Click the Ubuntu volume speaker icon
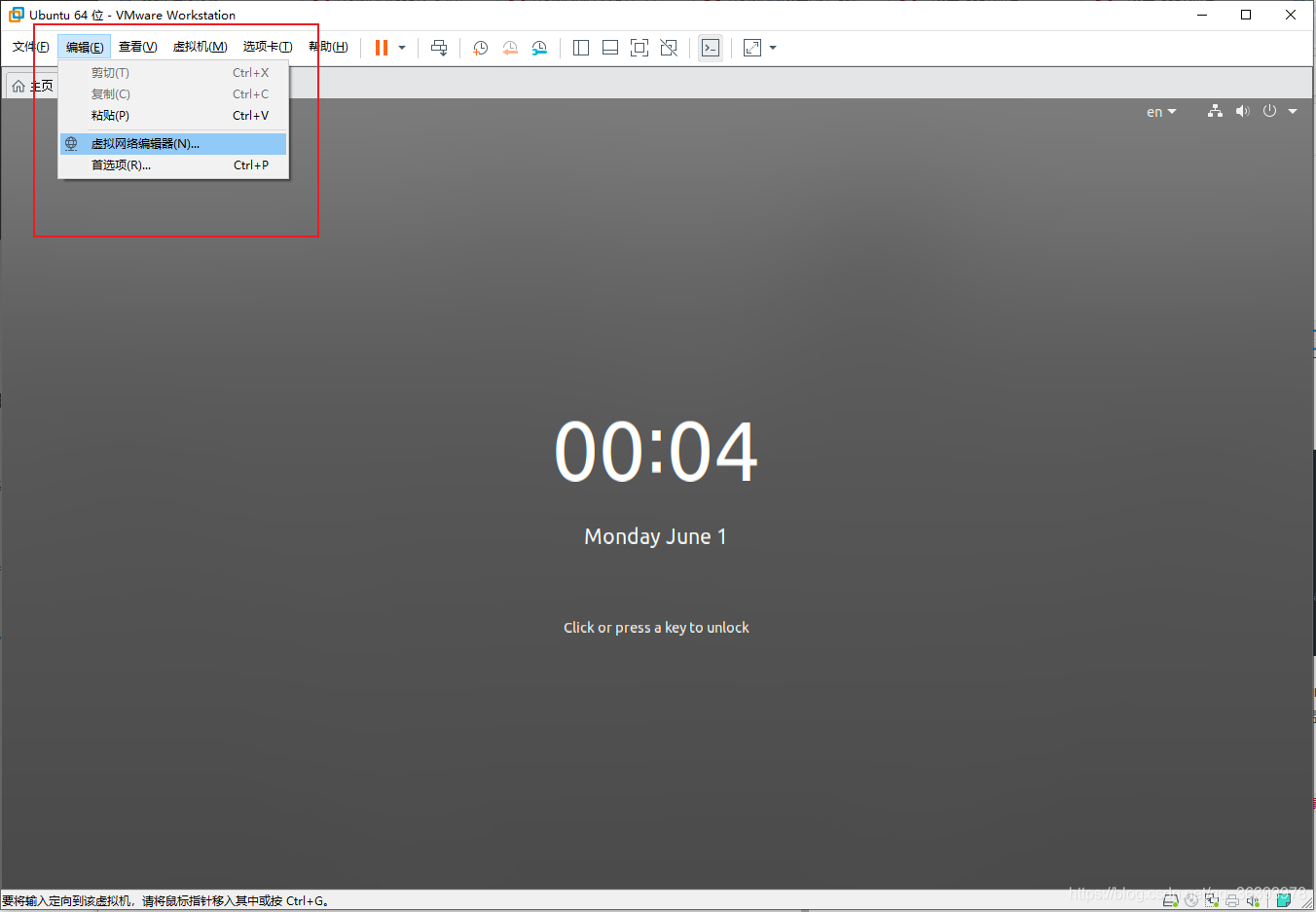Image resolution: width=1316 pixels, height=912 pixels. pos(1242,111)
